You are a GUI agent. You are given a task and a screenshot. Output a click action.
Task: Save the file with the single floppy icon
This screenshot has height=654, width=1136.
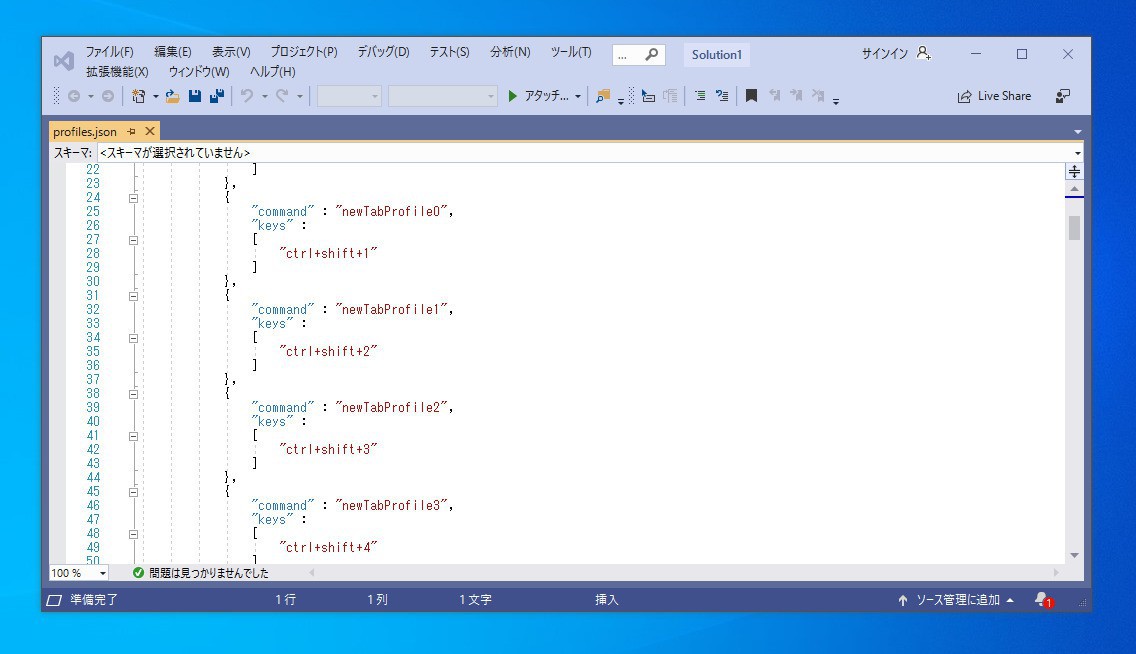click(195, 96)
